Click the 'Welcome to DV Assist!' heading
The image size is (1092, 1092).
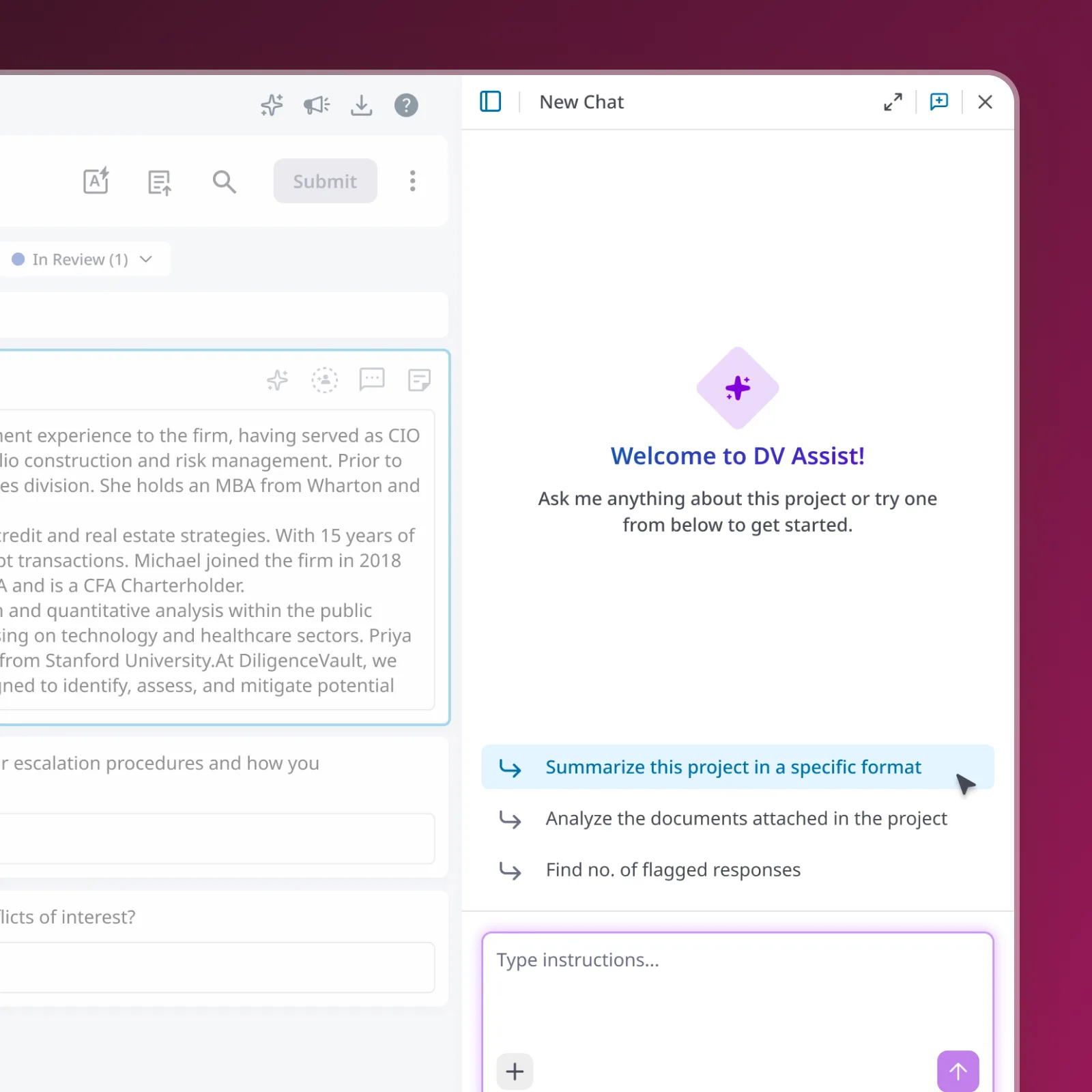(x=738, y=456)
